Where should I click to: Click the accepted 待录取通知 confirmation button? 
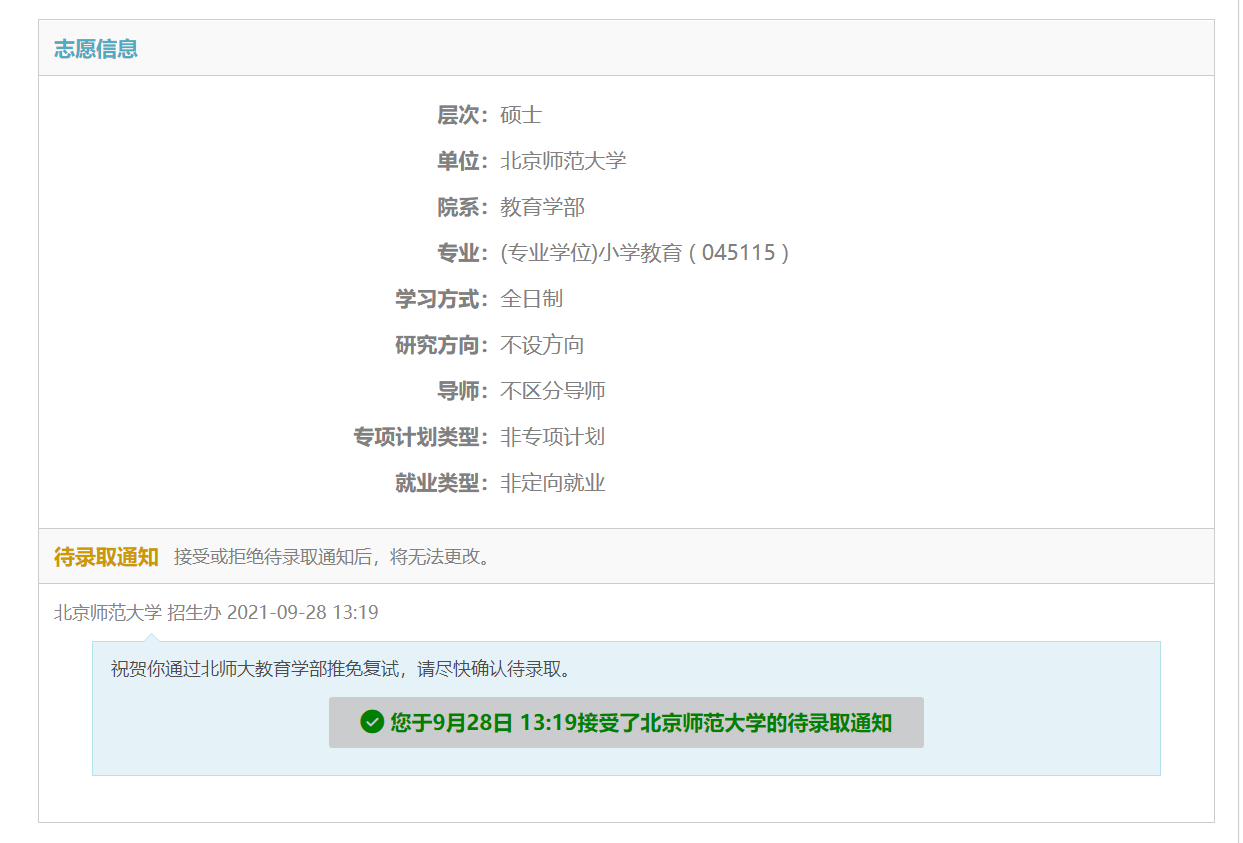(x=626, y=723)
